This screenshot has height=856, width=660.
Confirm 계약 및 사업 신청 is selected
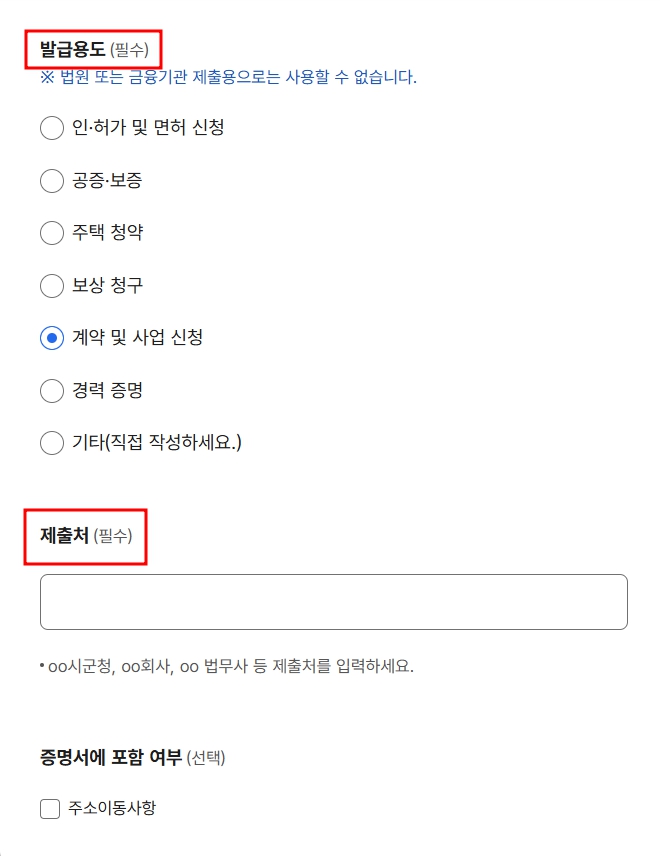pos(51,338)
